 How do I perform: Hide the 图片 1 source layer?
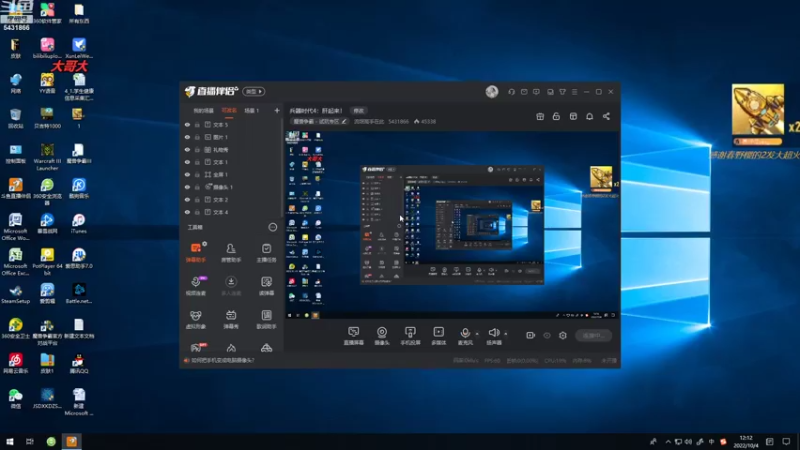pyautogui.click(x=187, y=137)
